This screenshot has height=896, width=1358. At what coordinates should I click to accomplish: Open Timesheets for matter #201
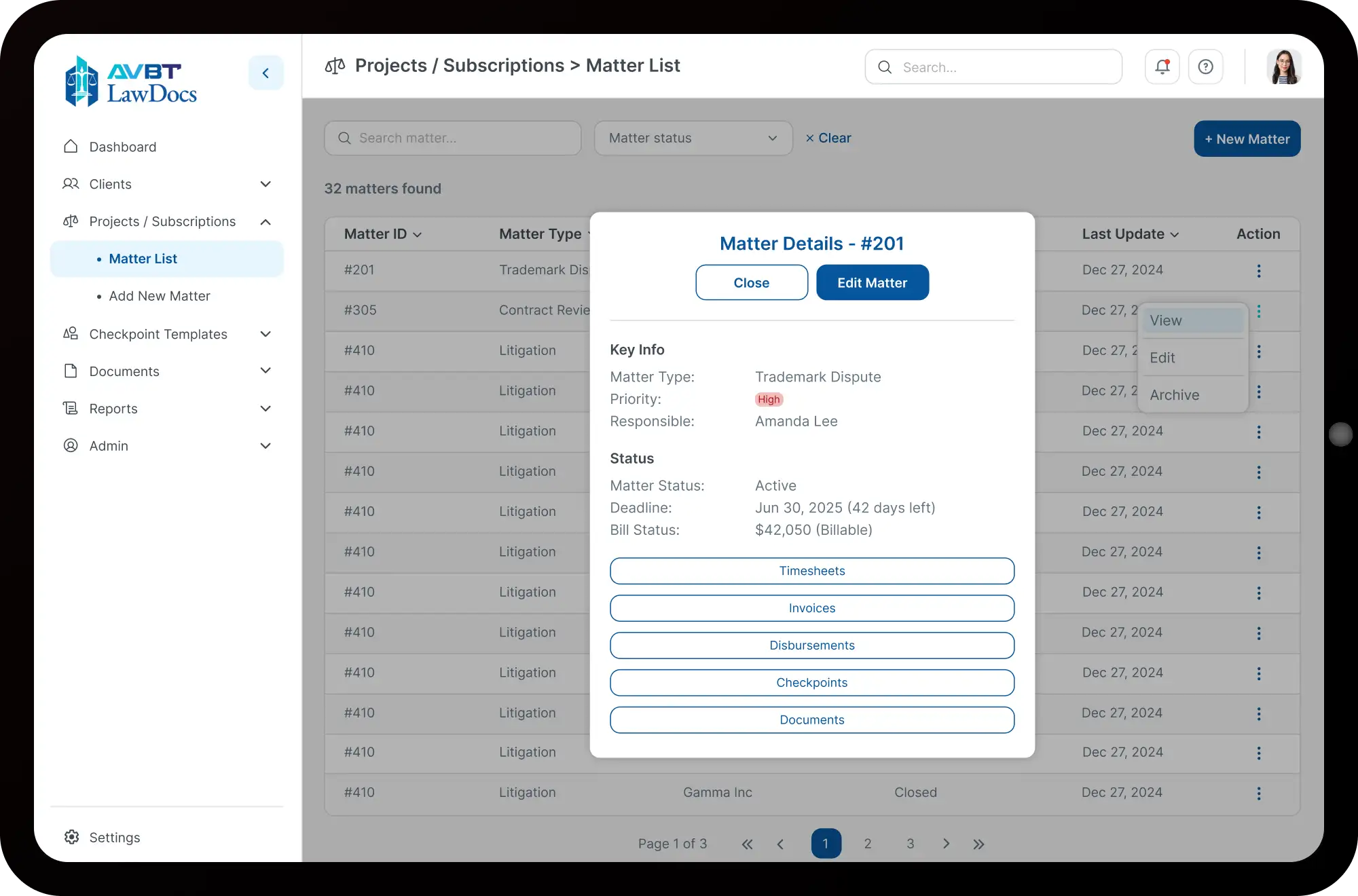click(812, 571)
